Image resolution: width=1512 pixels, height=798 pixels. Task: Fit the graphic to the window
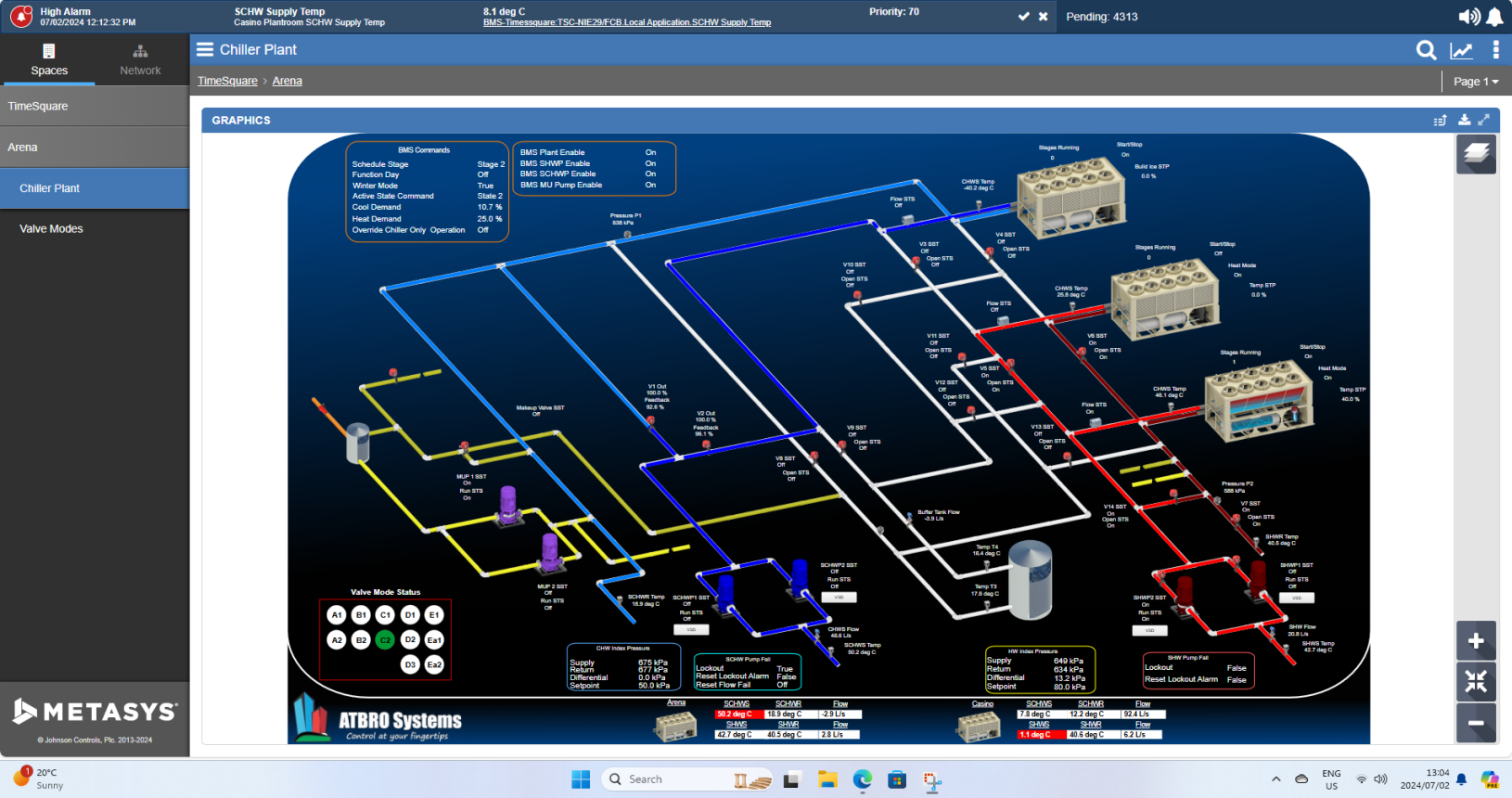[x=1476, y=682]
